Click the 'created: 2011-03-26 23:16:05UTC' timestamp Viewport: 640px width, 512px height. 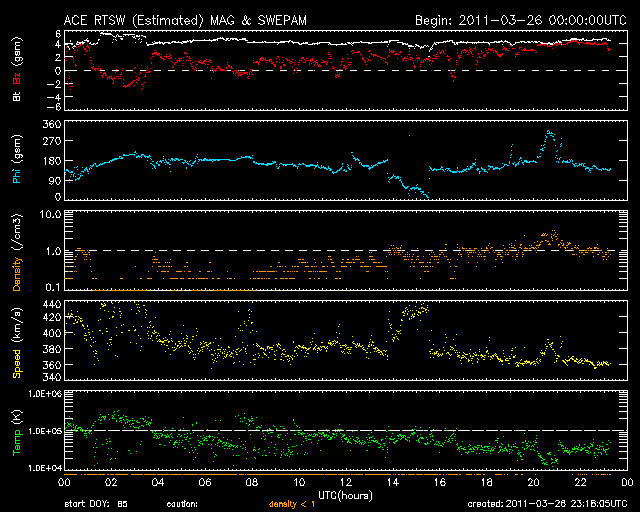547,504
